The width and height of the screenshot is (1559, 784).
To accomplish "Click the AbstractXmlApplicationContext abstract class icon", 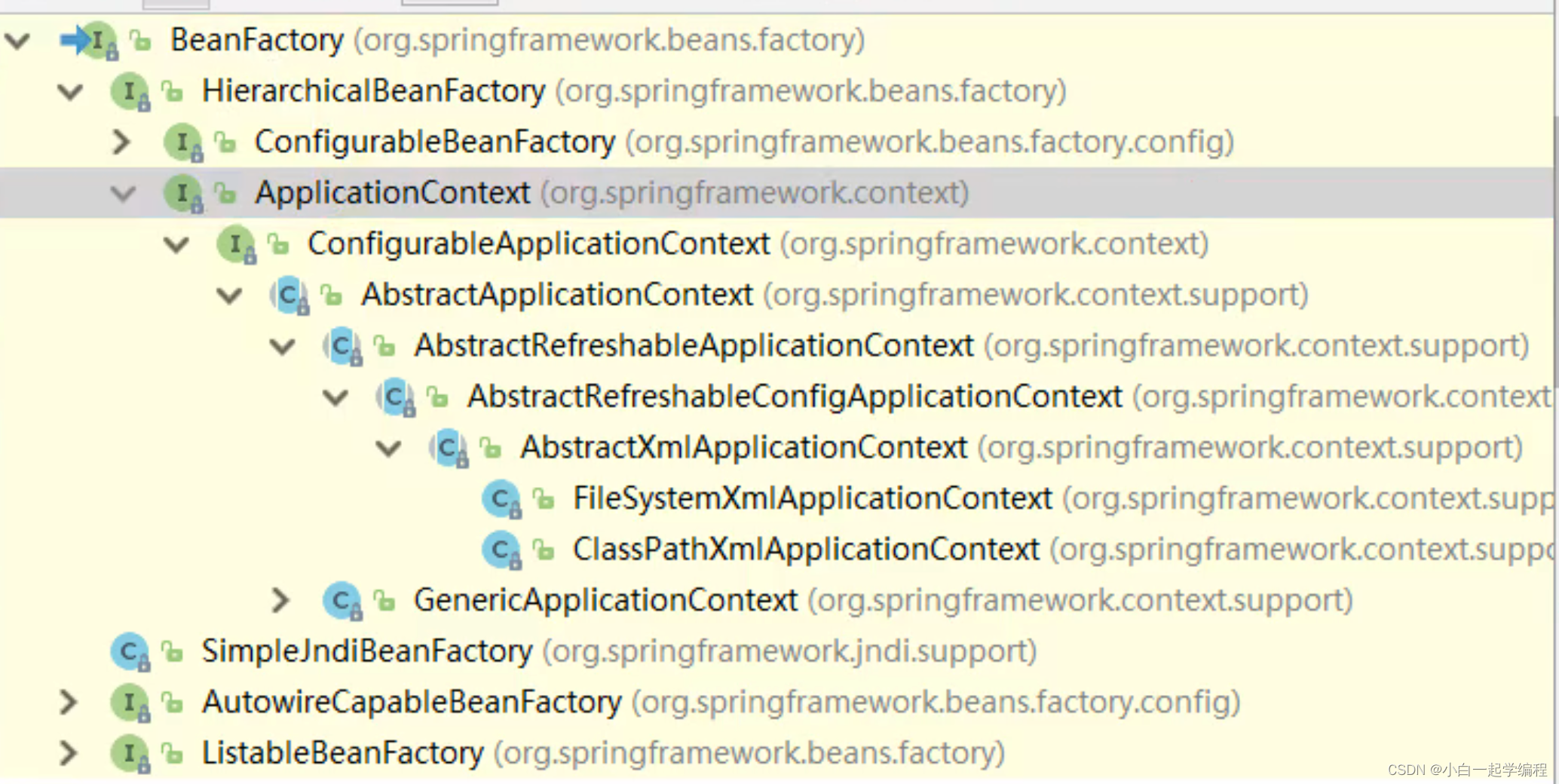I will (x=449, y=449).
